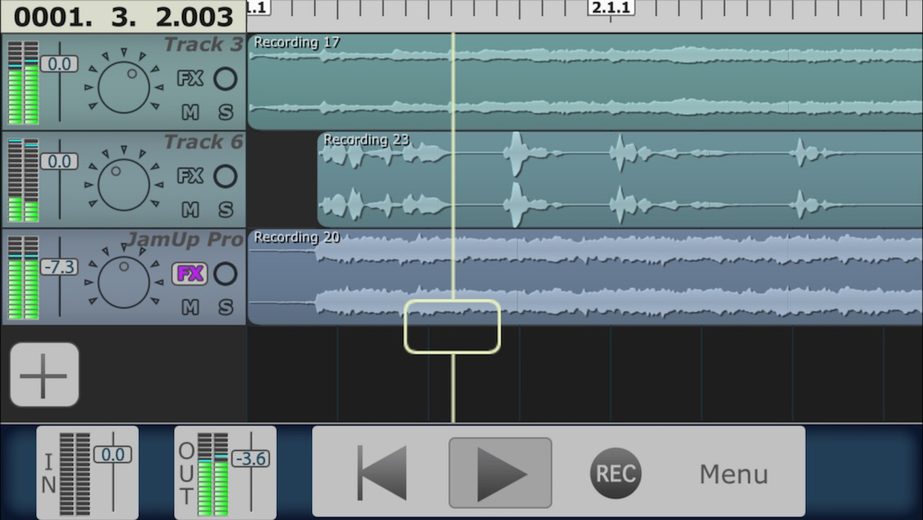Click the OUT level fader showing -3.6
The width and height of the screenshot is (923, 520).
[251, 458]
